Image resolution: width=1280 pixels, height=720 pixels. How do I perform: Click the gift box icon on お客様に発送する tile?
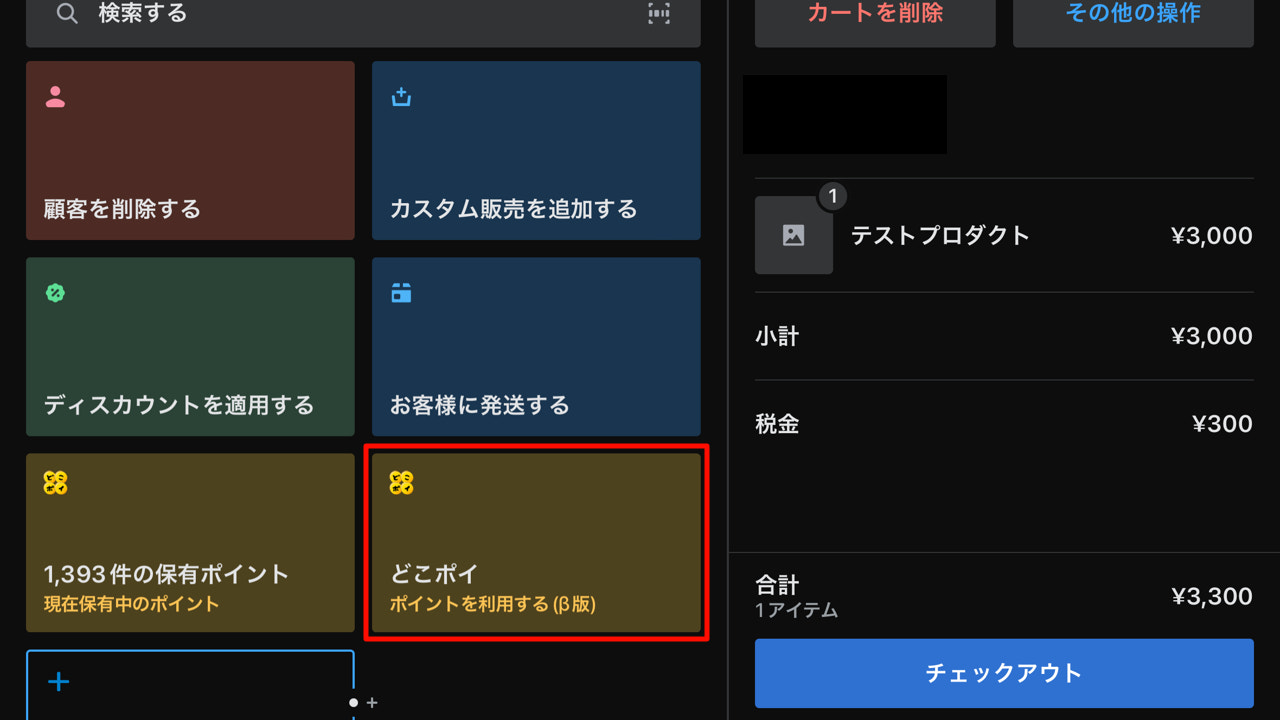[400, 293]
